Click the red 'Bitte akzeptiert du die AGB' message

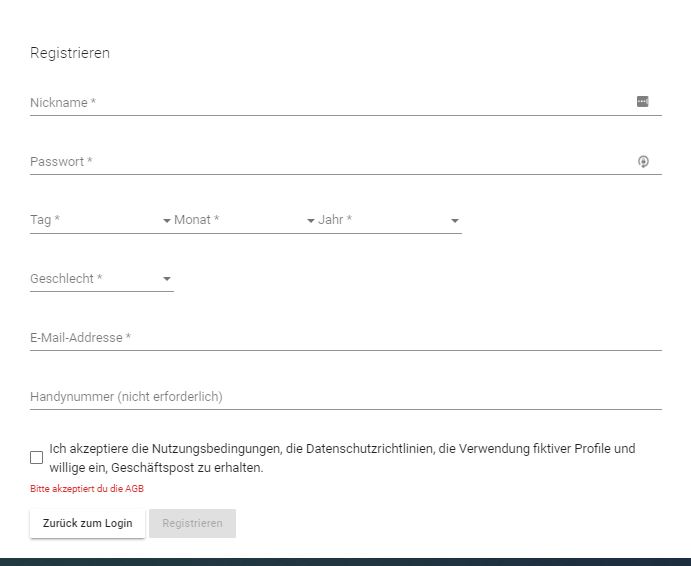[x=87, y=488]
